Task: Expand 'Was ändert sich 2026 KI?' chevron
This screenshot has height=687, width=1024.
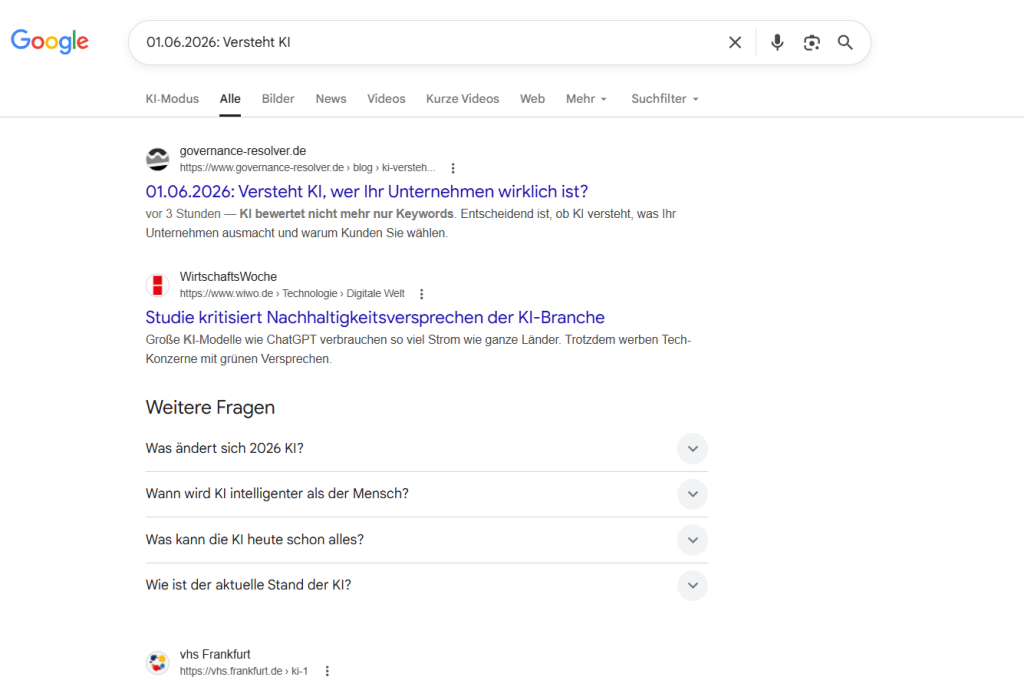Action: 692,449
